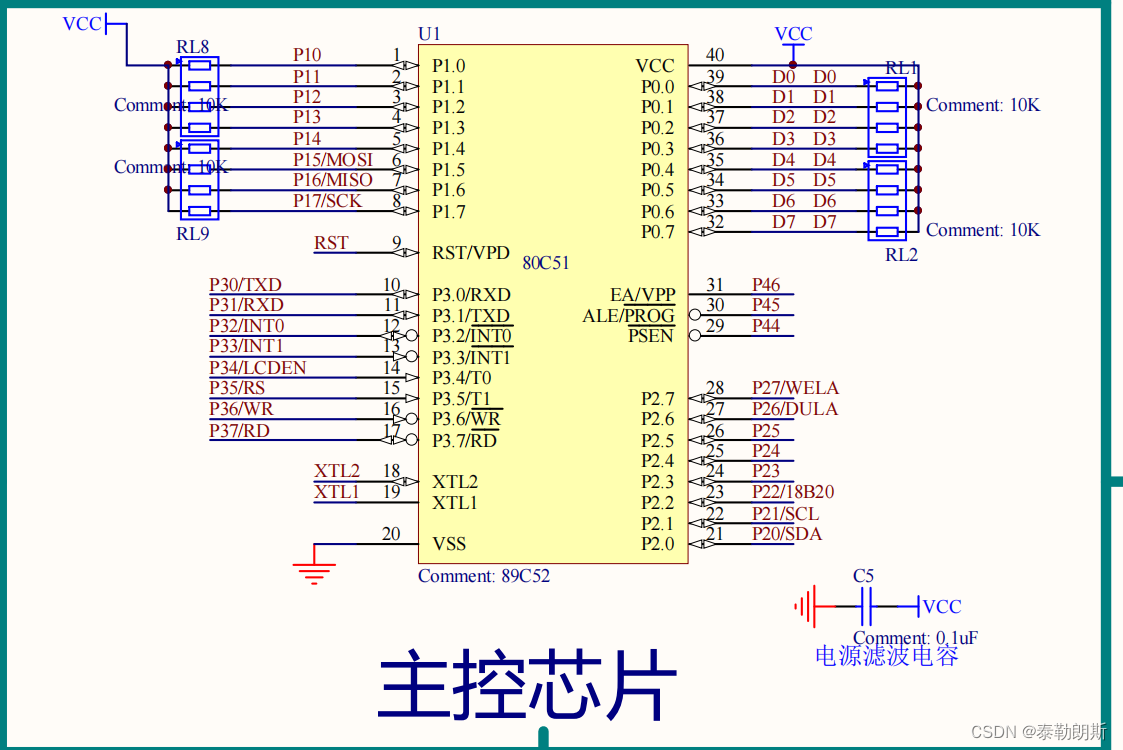This screenshot has width=1123, height=750.
Task: Select the RL8 resistor network symbol
Action: pos(198,96)
